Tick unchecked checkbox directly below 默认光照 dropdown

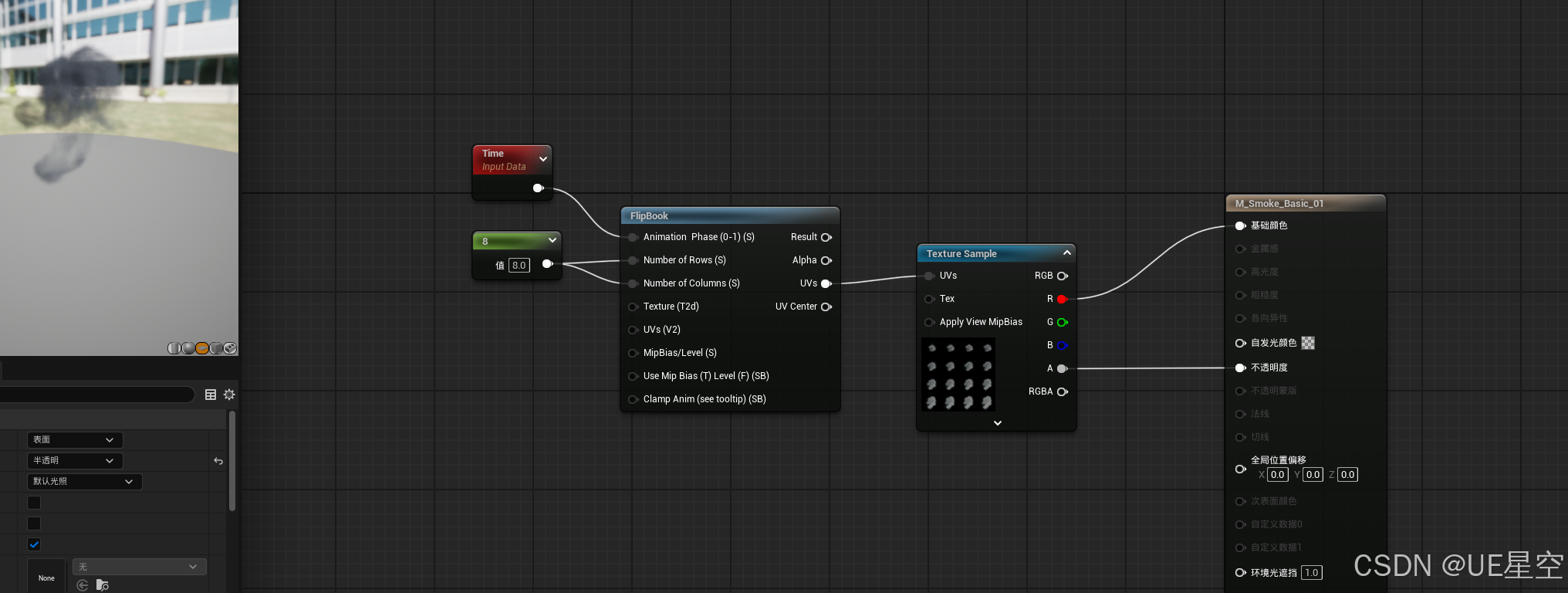pos(34,503)
